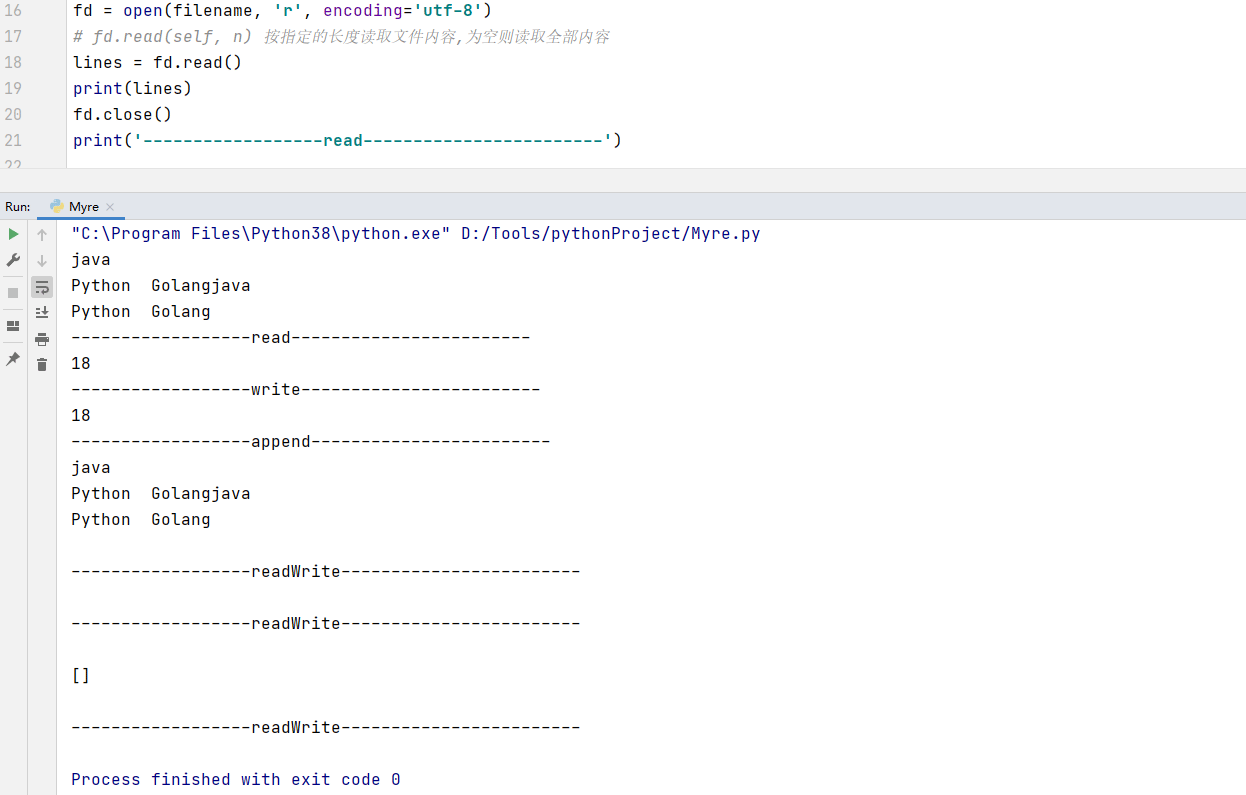
Task: Stop the running process square icon
Action: [13, 293]
